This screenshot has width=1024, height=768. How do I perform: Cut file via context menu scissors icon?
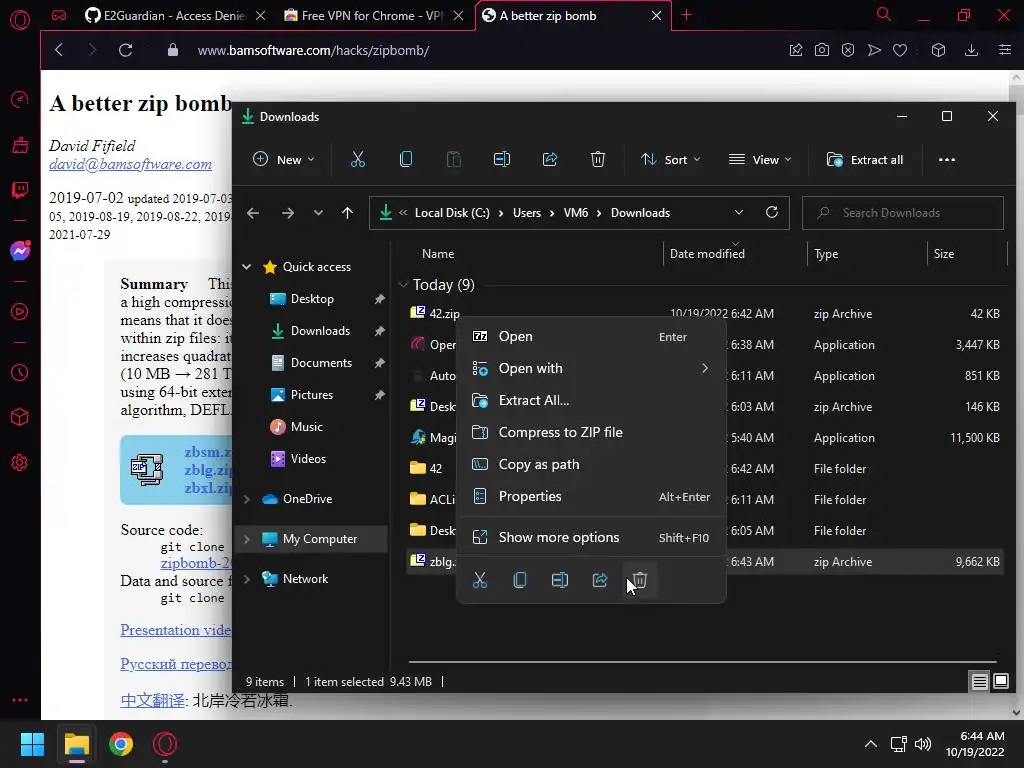(x=480, y=580)
